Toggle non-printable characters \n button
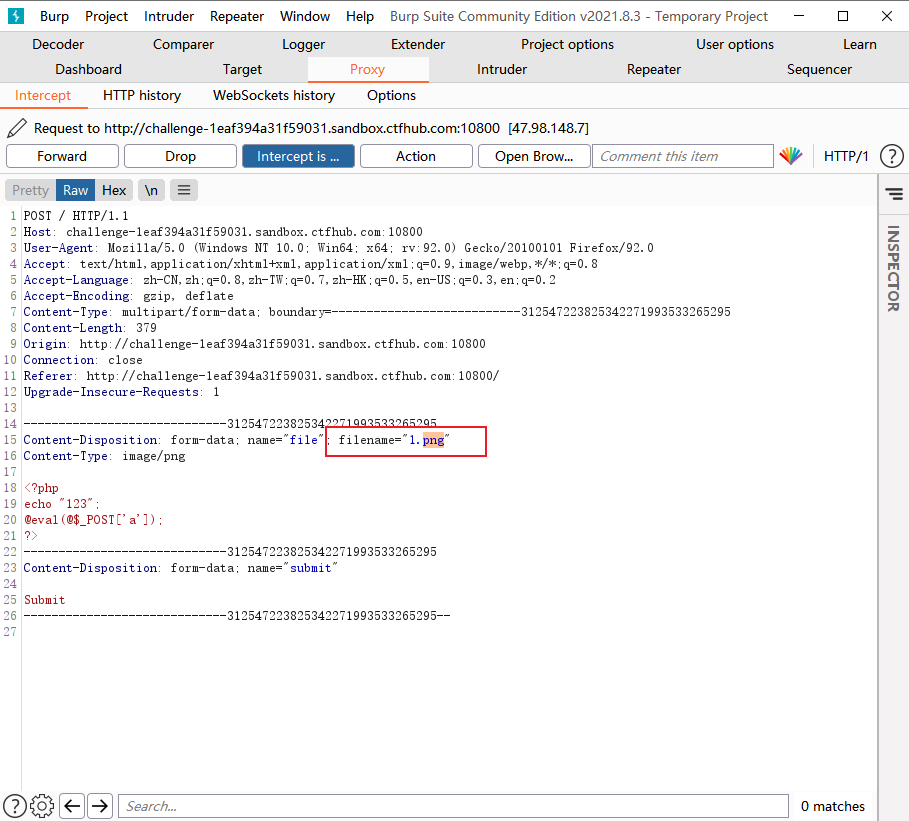The width and height of the screenshot is (909, 821). pos(151,190)
